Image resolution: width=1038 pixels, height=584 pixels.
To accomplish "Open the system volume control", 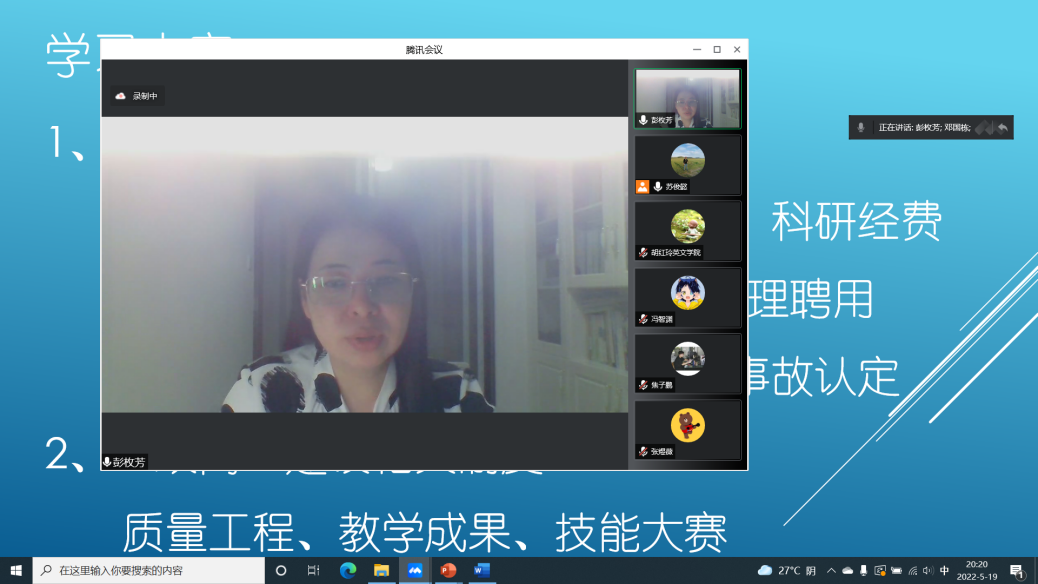I will click(929, 570).
